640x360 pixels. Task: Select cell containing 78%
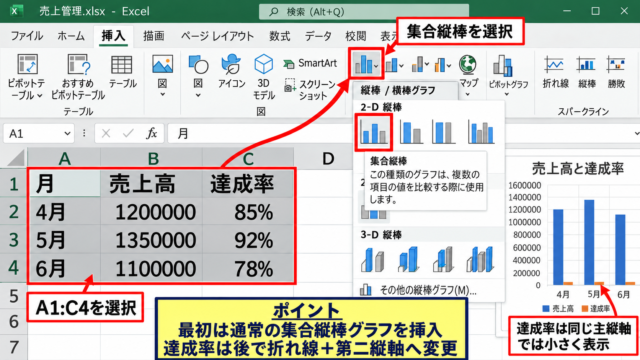tap(248, 268)
